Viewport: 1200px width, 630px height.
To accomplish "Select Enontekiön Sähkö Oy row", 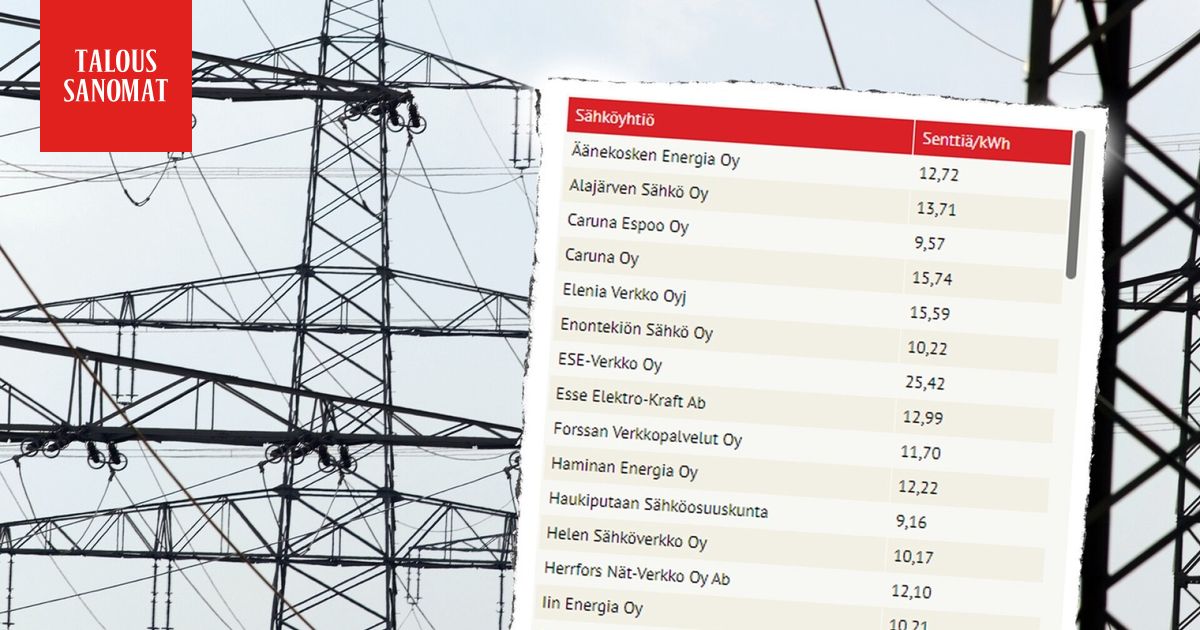I will (x=636, y=328).
